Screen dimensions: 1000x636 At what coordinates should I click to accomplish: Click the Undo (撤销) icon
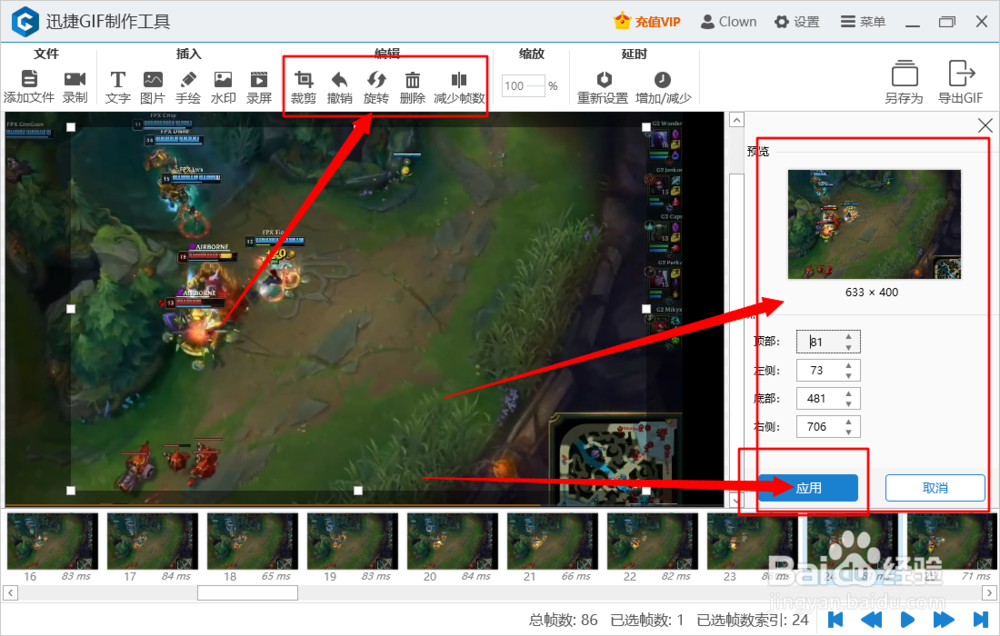point(339,79)
